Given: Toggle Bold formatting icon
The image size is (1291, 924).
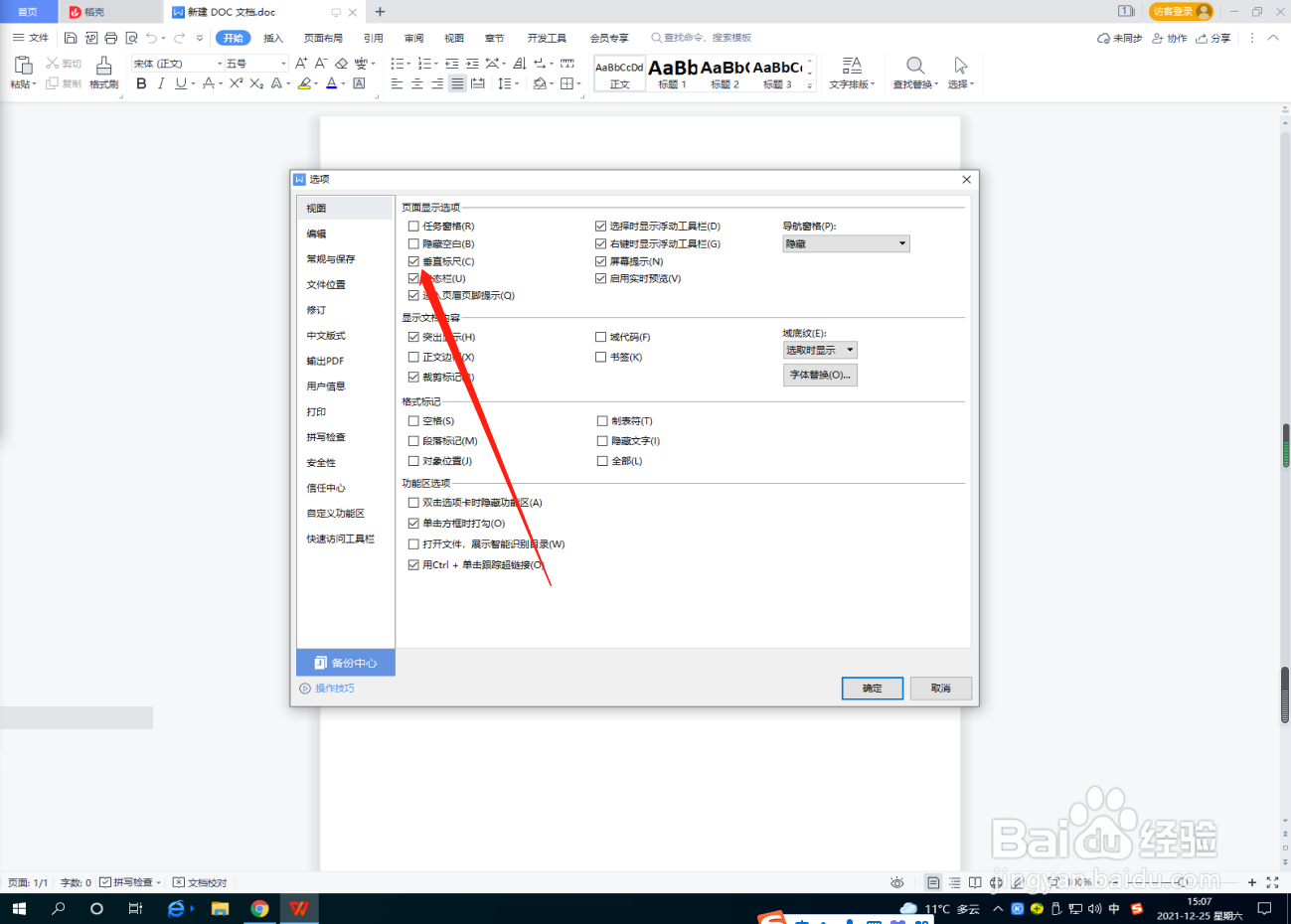Looking at the screenshot, I should (141, 83).
